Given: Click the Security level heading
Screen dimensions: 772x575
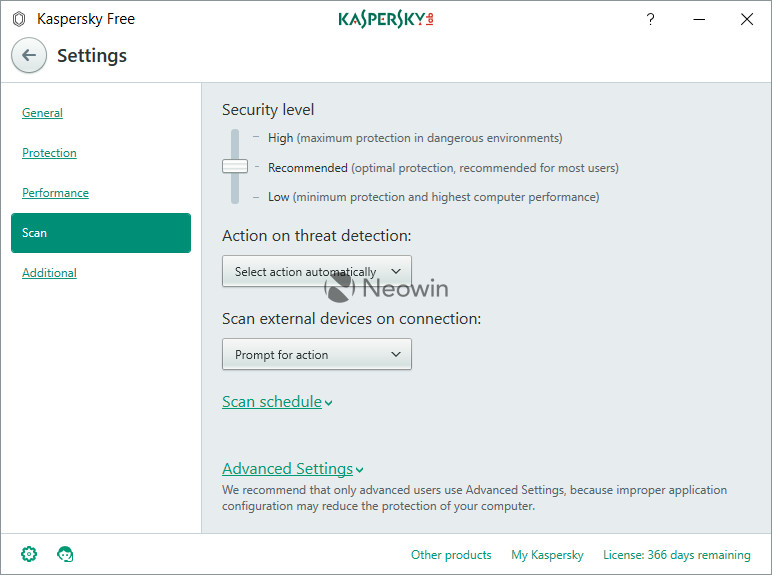Looking at the screenshot, I should pyautogui.click(x=268, y=109).
